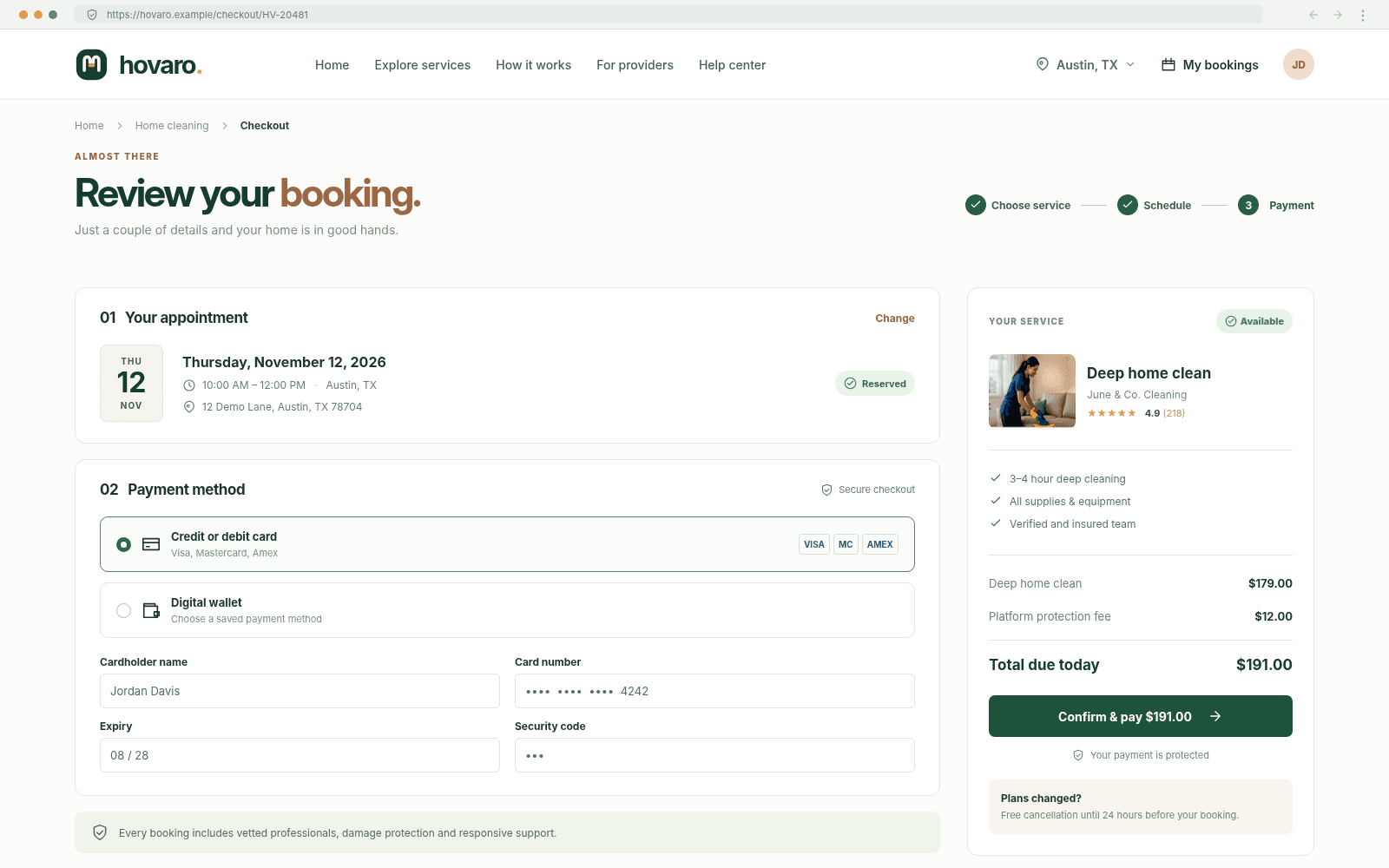
Task: Click the shield icon in the booking guarantee banner
Action: coord(100,832)
